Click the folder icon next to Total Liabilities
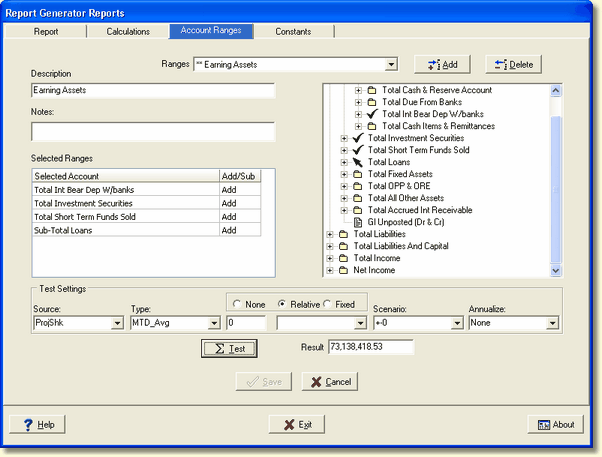The height and width of the screenshot is (457, 602). (345, 234)
